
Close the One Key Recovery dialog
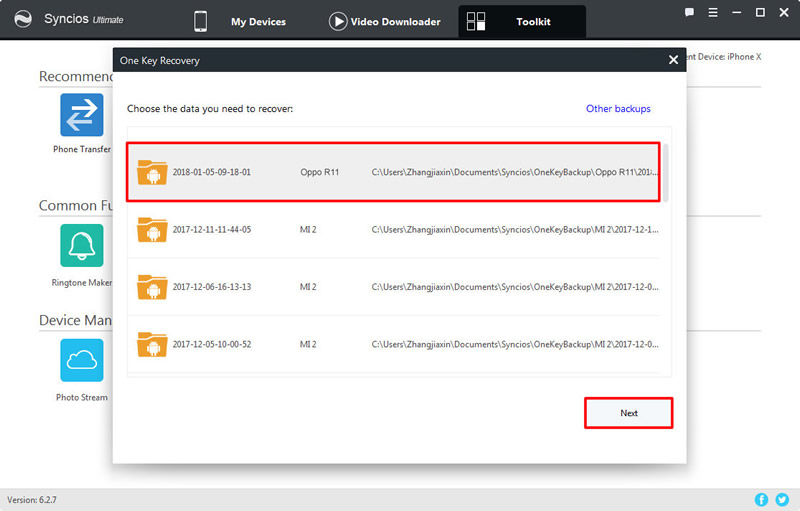pyautogui.click(x=673, y=60)
